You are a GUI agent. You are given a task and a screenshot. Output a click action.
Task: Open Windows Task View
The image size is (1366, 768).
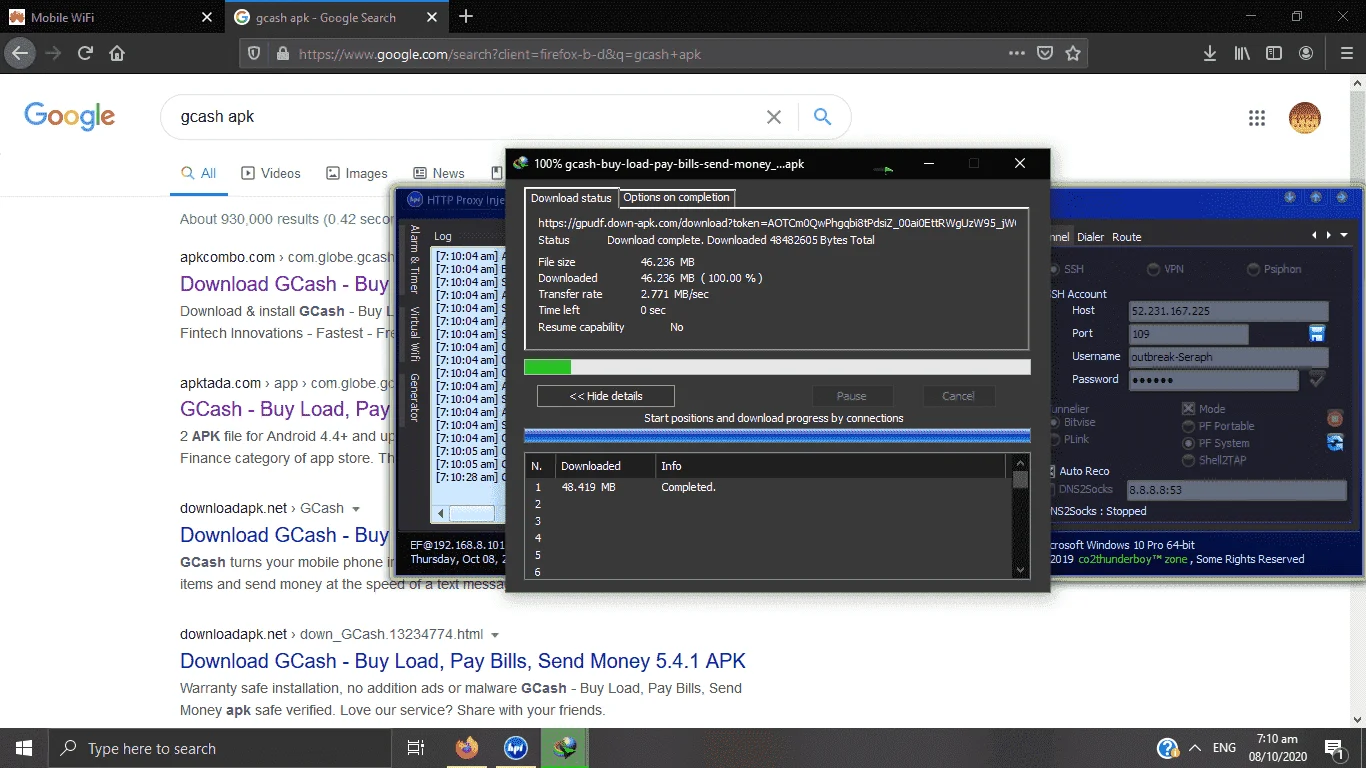click(416, 748)
